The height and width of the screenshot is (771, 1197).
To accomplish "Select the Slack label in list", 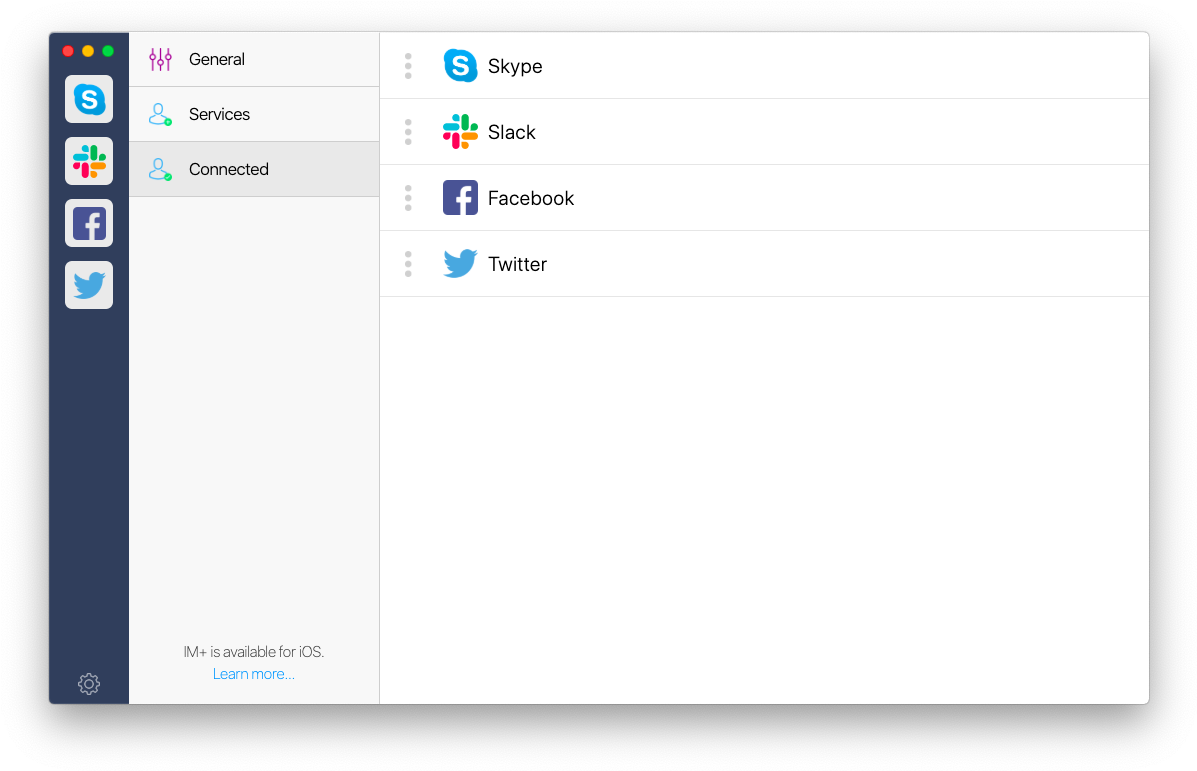I will [x=511, y=132].
